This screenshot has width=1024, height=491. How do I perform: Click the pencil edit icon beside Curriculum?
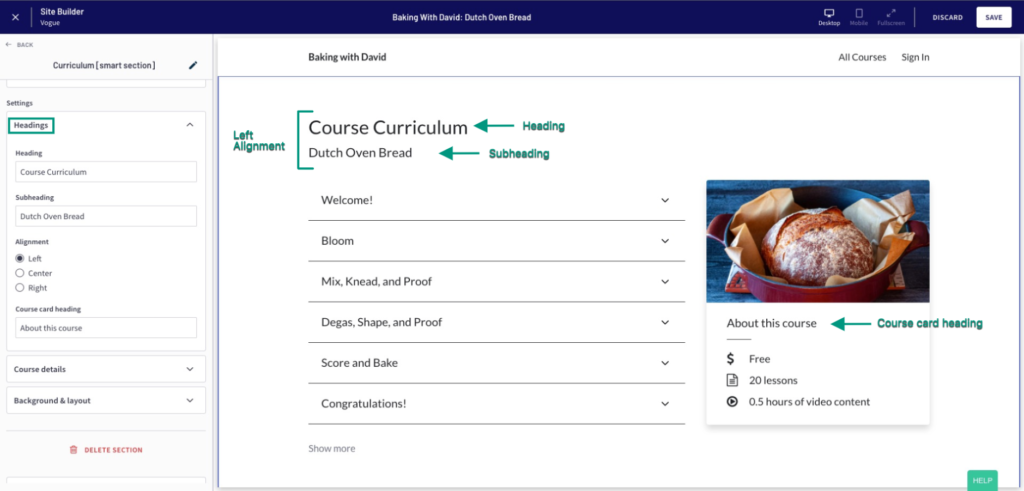click(x=193, y=66)
